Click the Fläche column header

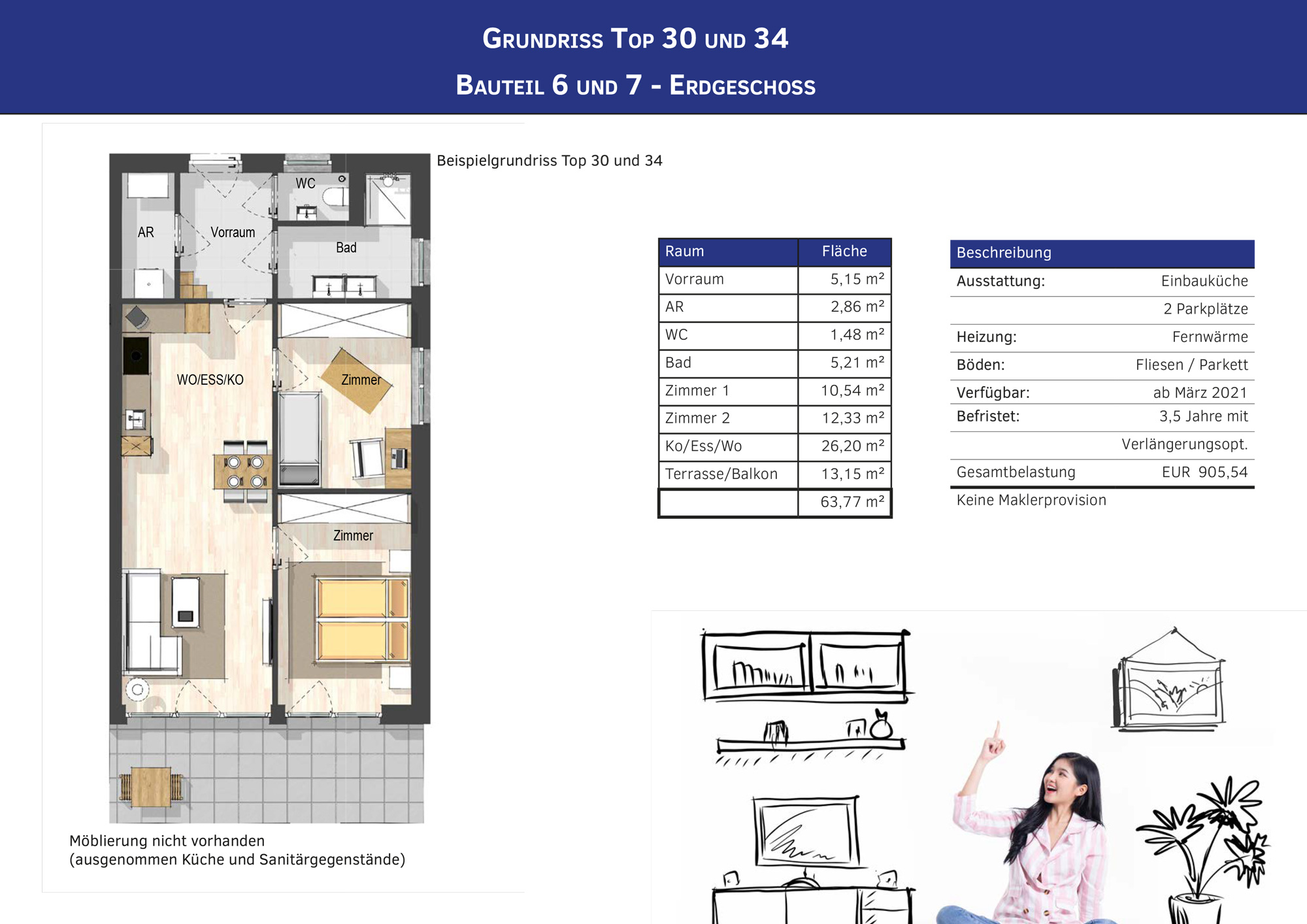click(x=844, y=252)
